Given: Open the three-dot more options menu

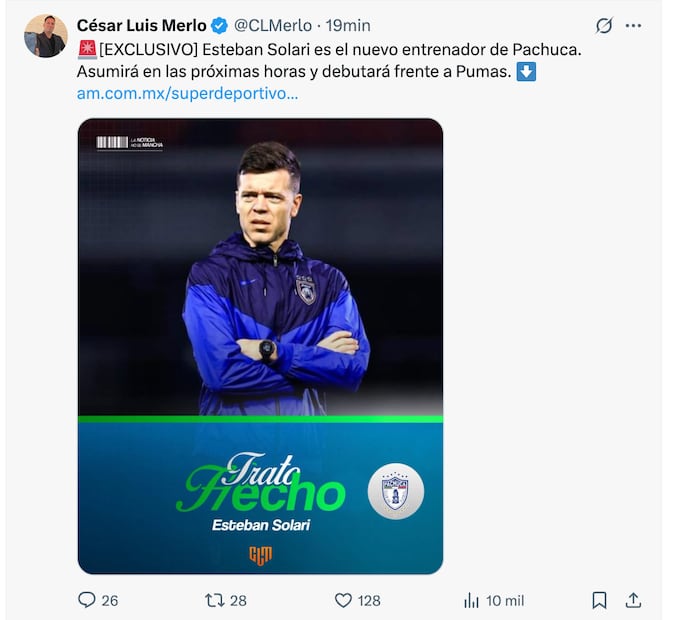Looking at the screenshot, I should [x=633, y=26].
